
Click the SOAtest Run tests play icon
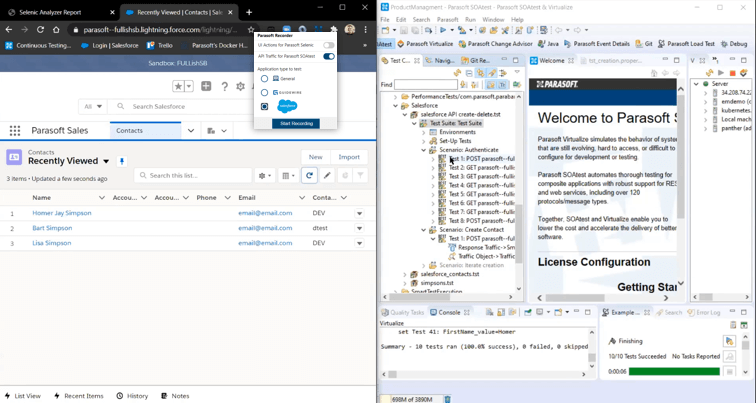click(x=443, y=30)
